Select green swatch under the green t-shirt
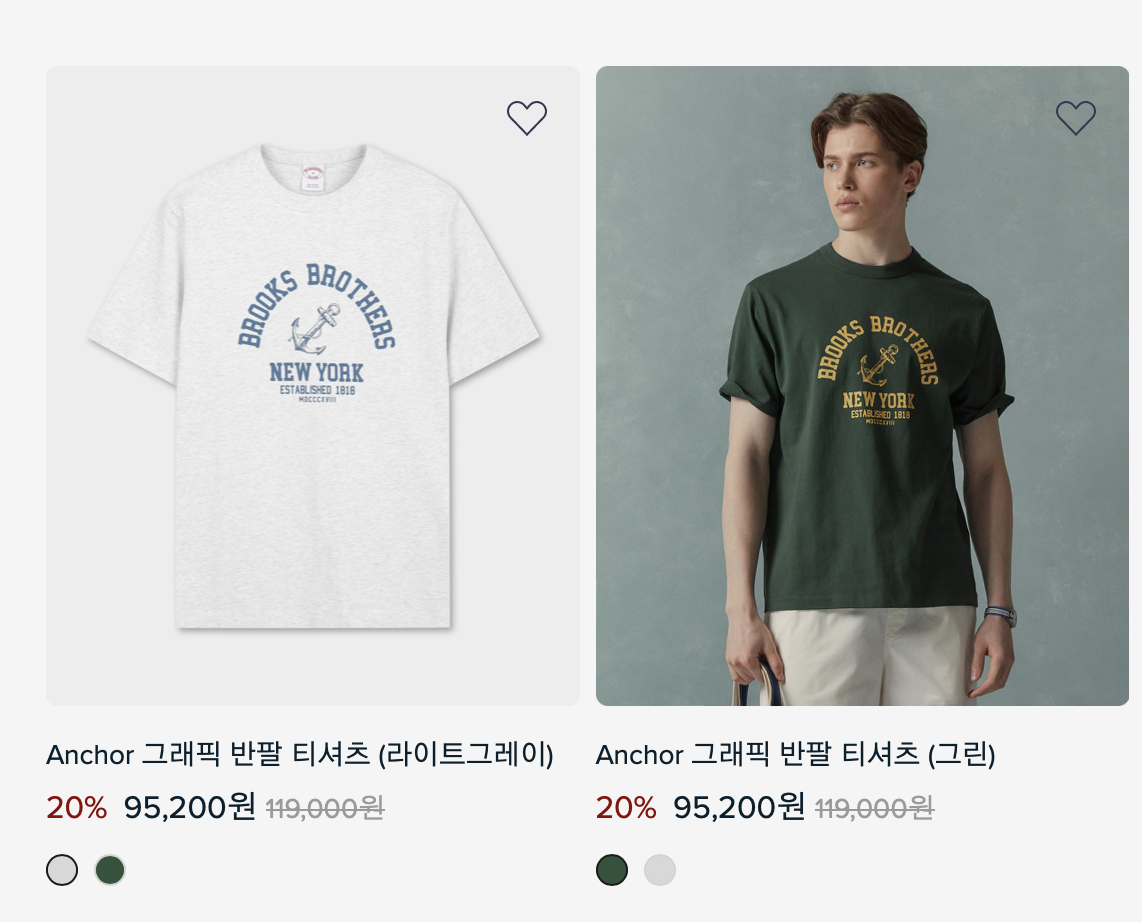The height and width of the screenshot is (922, 1142). [x=612, y=870]
